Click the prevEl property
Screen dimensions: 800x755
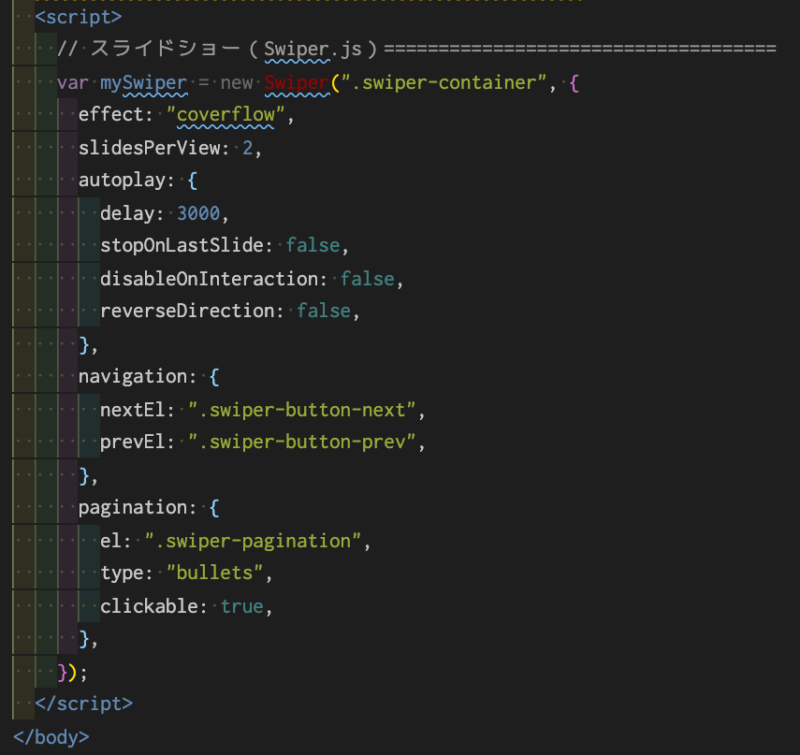[x=133, y=442]
